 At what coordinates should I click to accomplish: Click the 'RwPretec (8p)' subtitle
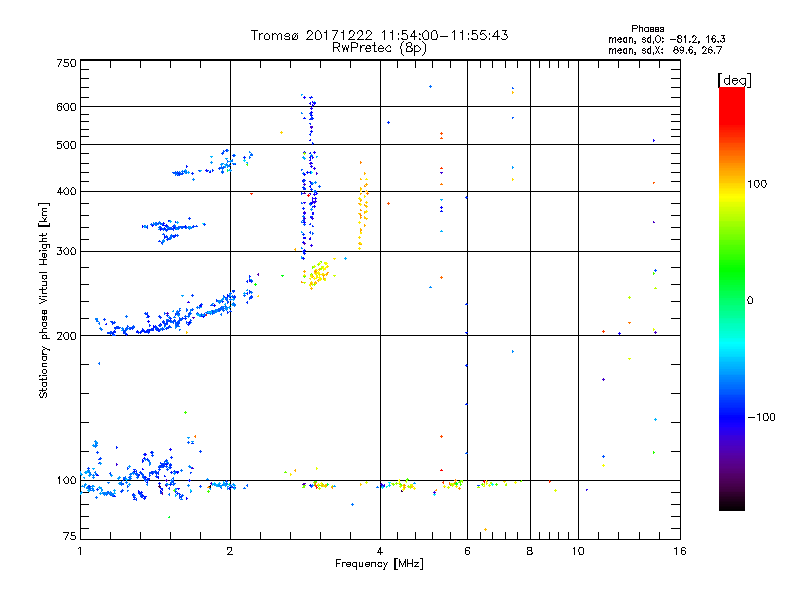(379, 48)
